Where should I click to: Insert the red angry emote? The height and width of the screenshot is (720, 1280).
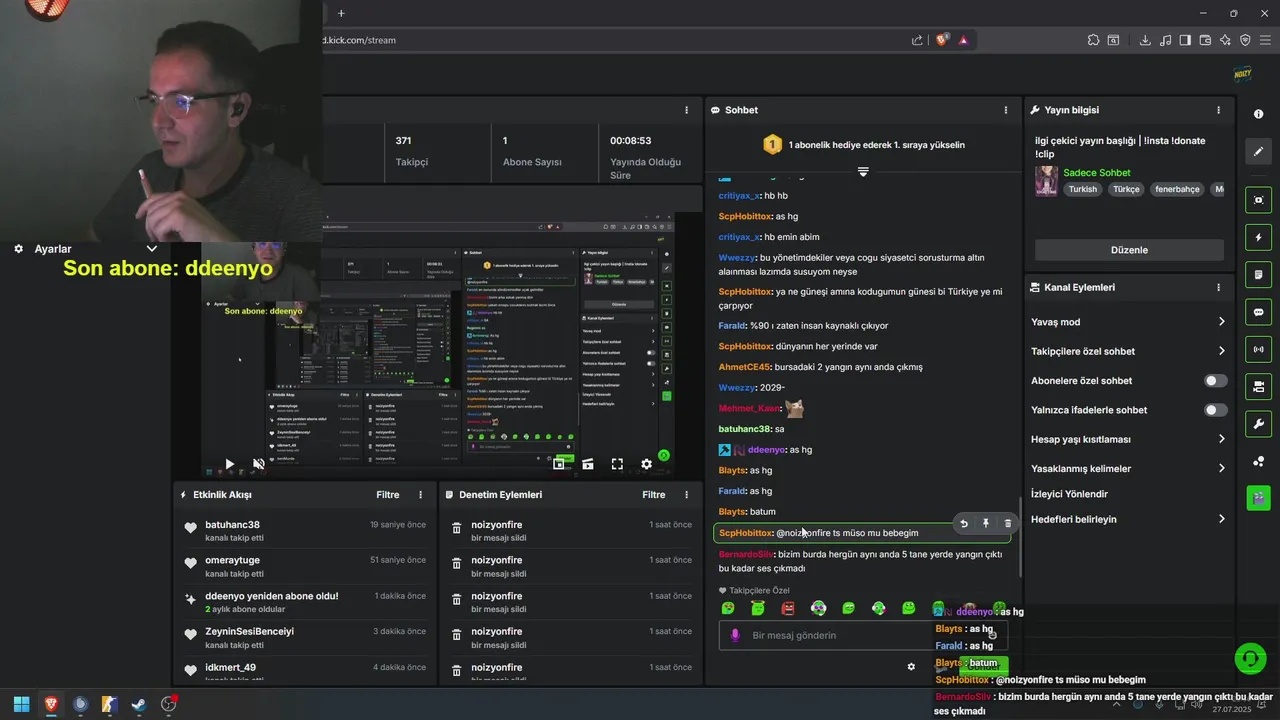point(788,608)
